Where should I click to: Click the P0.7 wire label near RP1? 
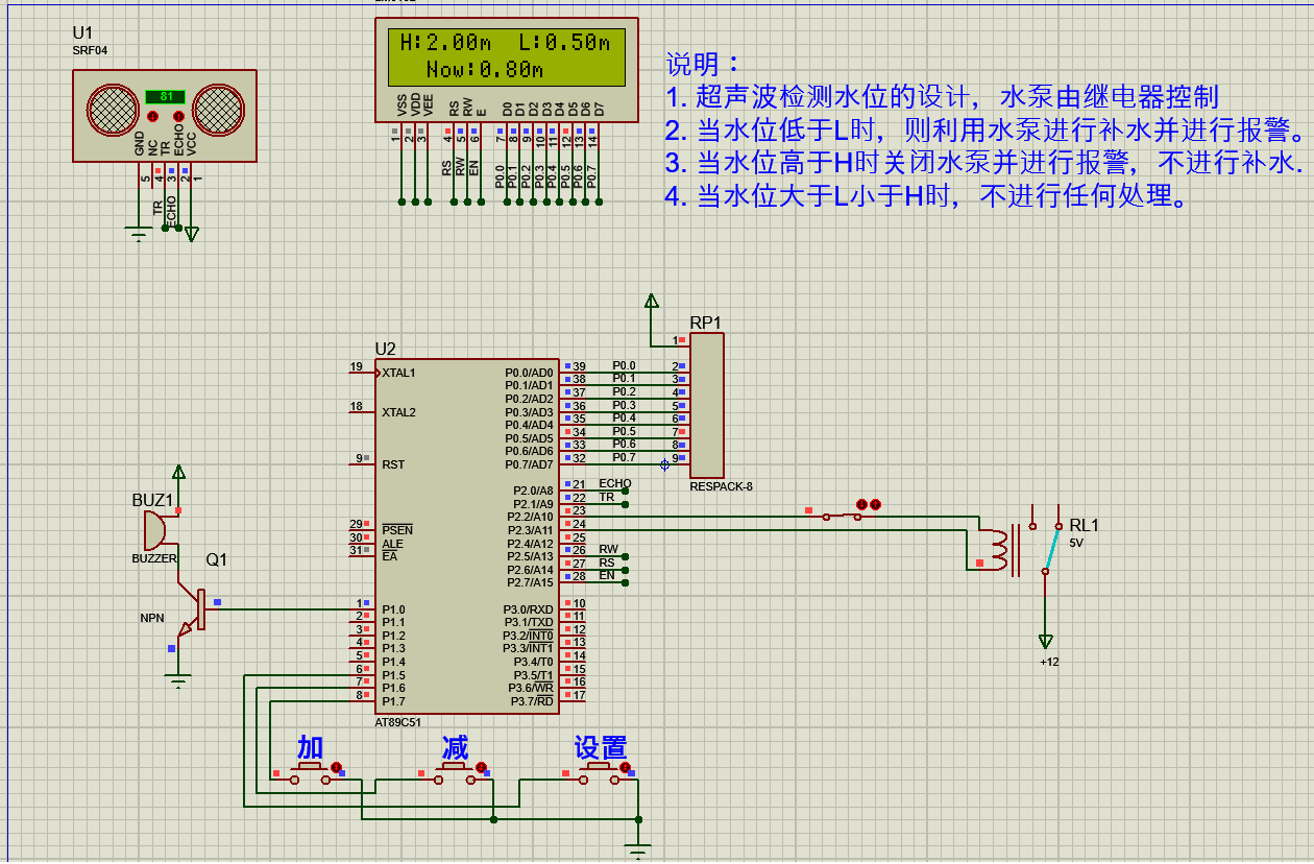pyautogui.click(x=624, y=457)
